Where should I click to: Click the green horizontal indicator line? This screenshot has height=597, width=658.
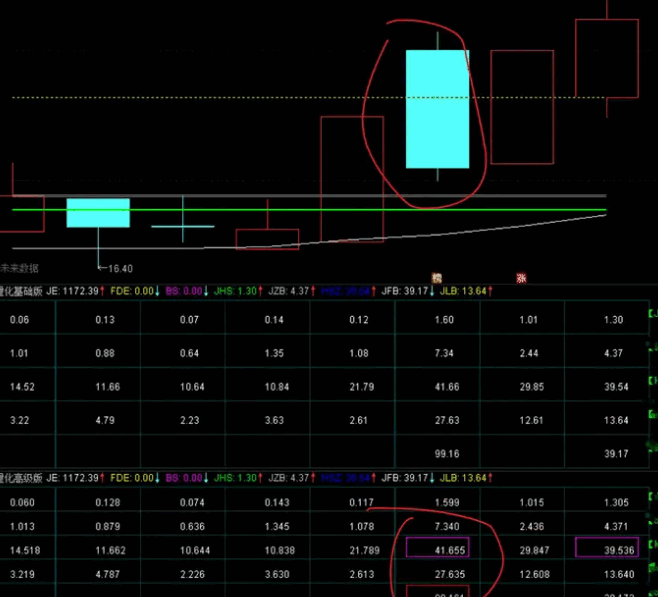pos(309,209)
